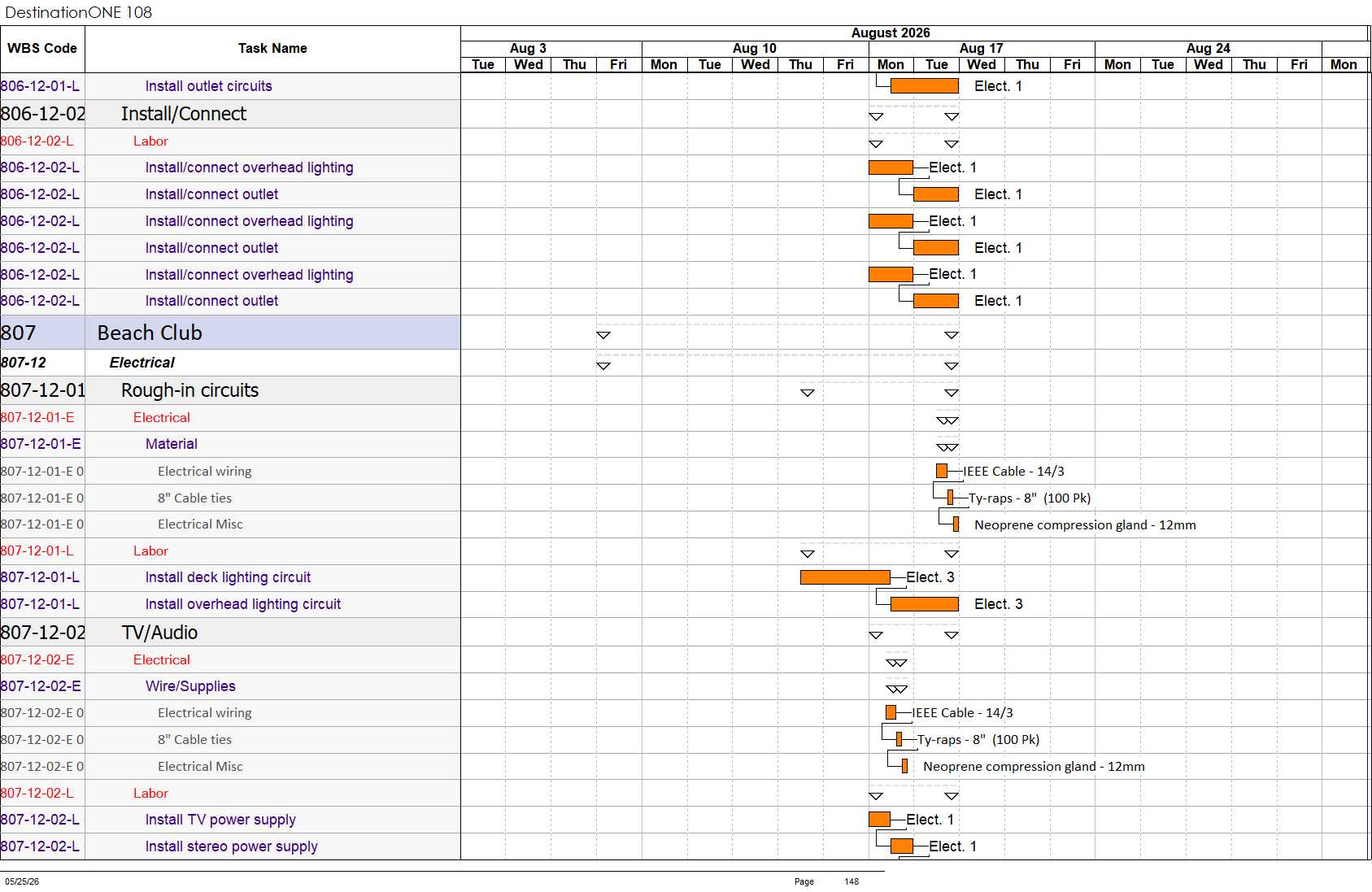Click the Task Name column header
1372x892 pixels.
click(272, 49)
